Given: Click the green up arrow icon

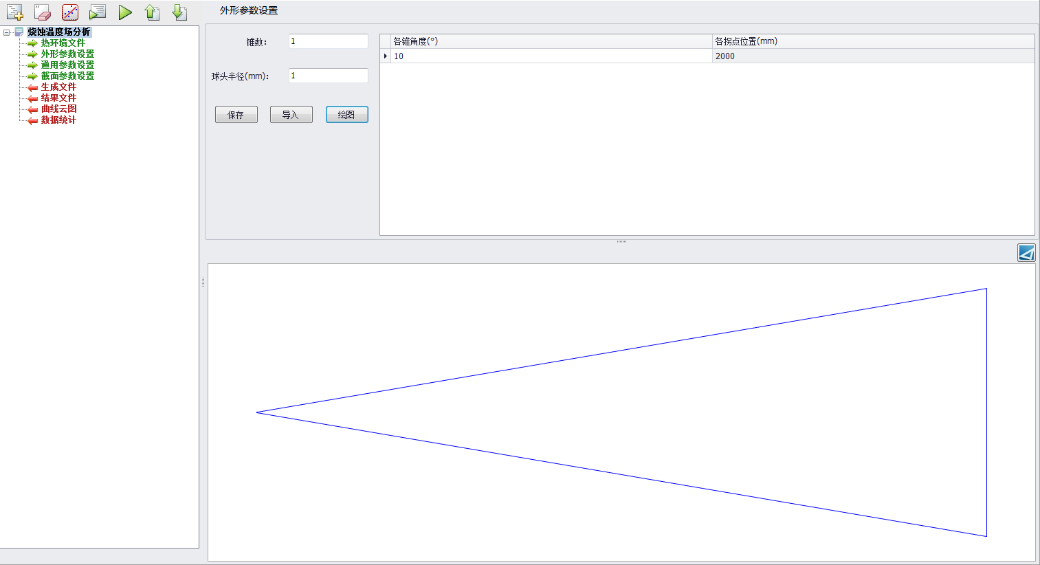Looking at the screenshot, I should coord(151,13).
